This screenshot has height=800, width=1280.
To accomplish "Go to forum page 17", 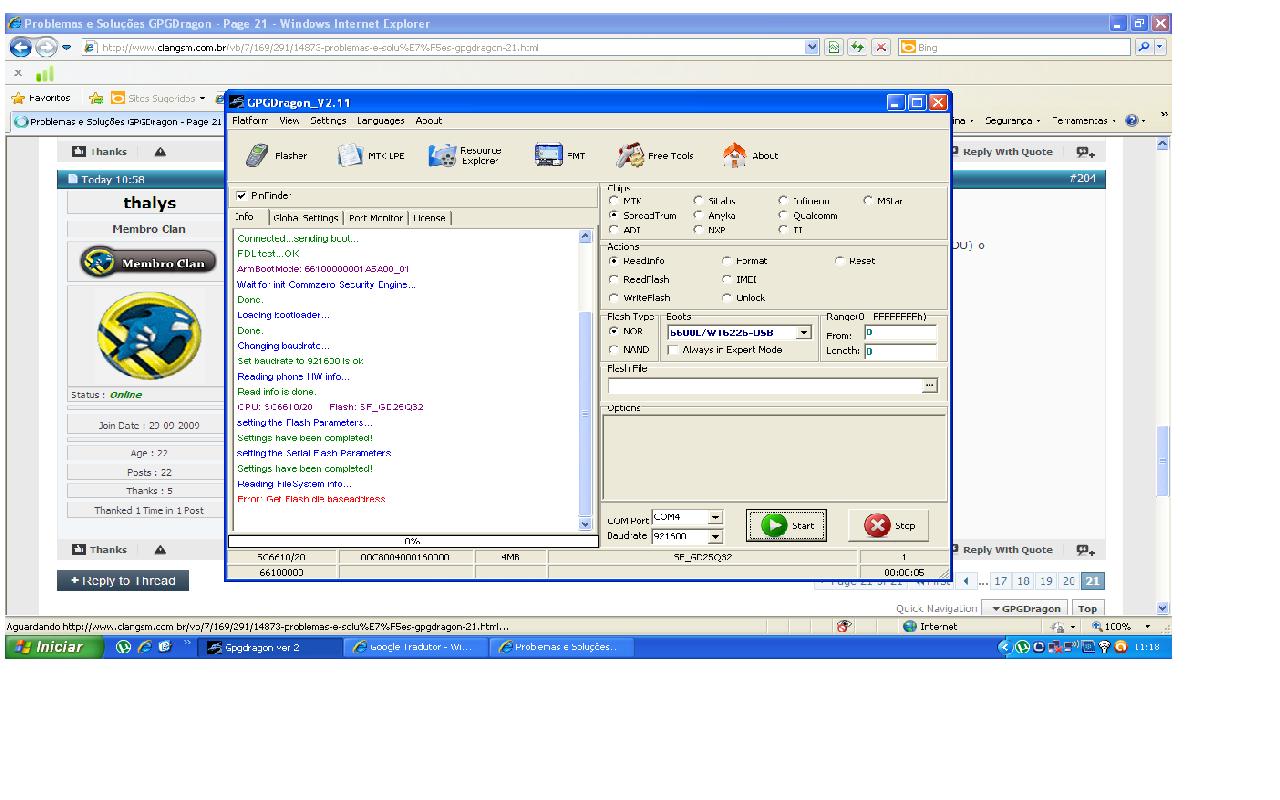I will [x=1000, y=581].
